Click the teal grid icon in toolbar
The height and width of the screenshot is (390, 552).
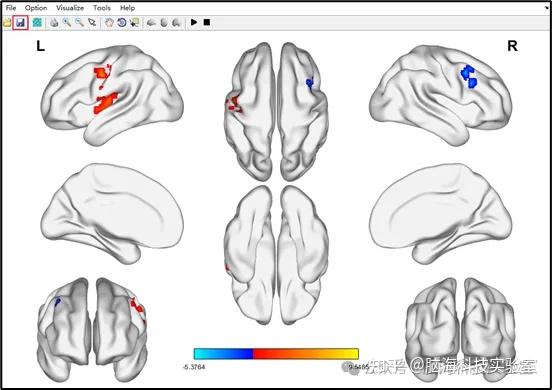[37, 23]
